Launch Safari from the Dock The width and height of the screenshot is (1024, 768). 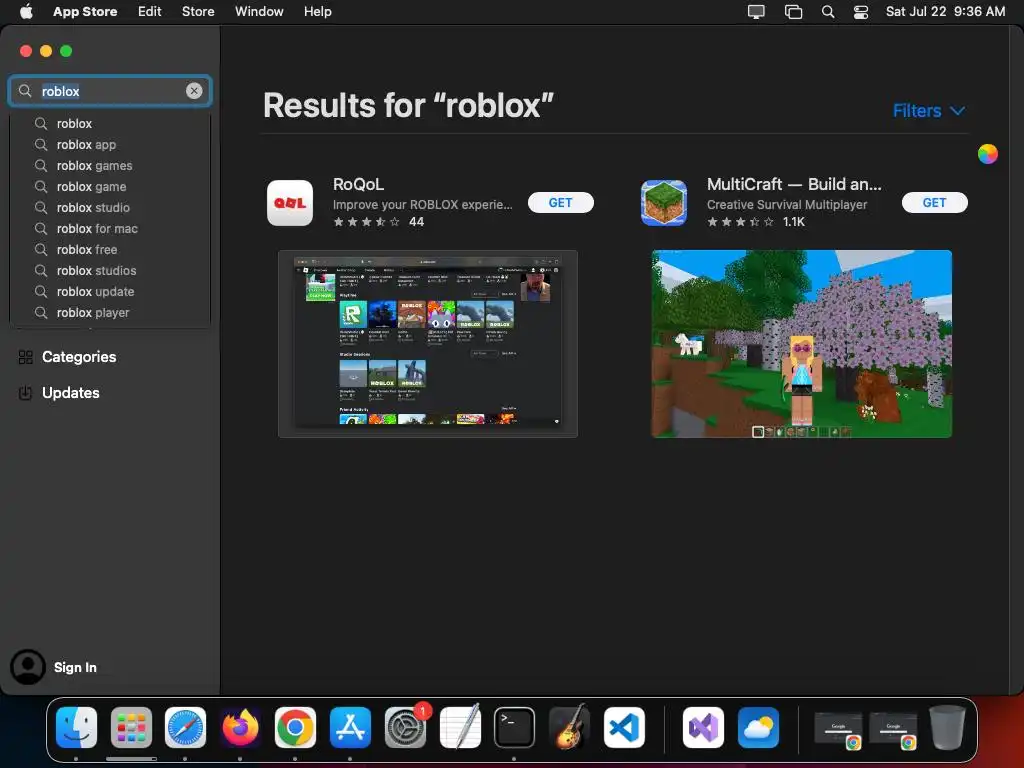tap(185, 727)
